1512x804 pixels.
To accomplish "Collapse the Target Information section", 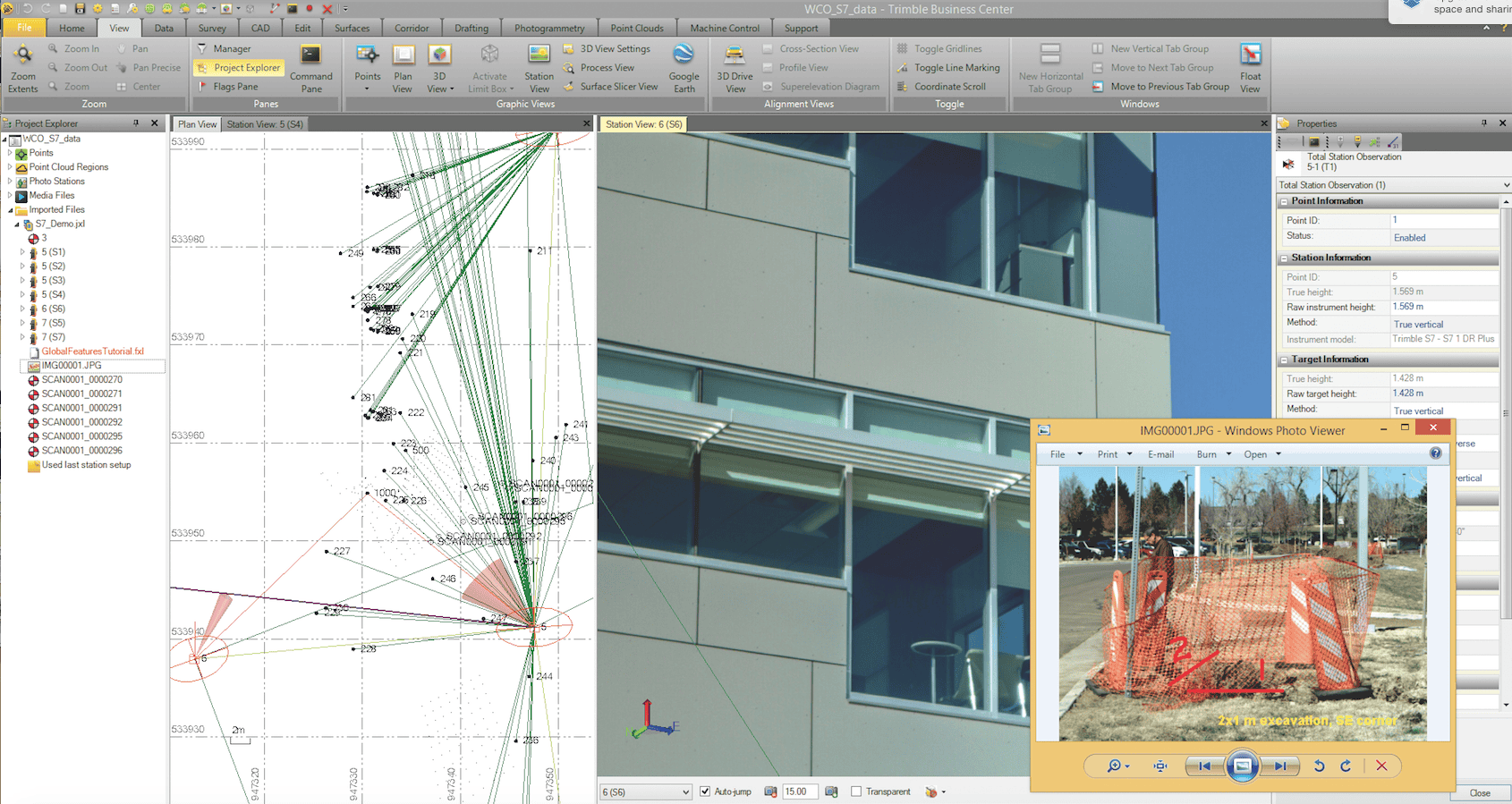I will coord(1284,360).
